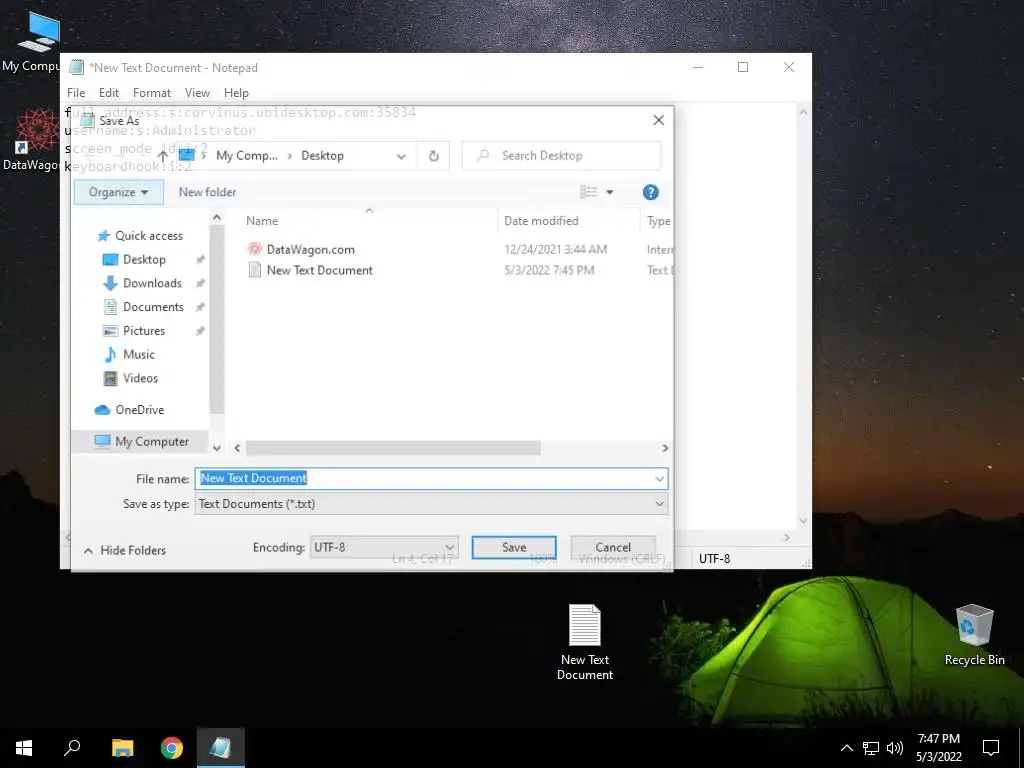Click the Desktop breadcrumb in address bar

pyautogui.click(x=322, y=155)
